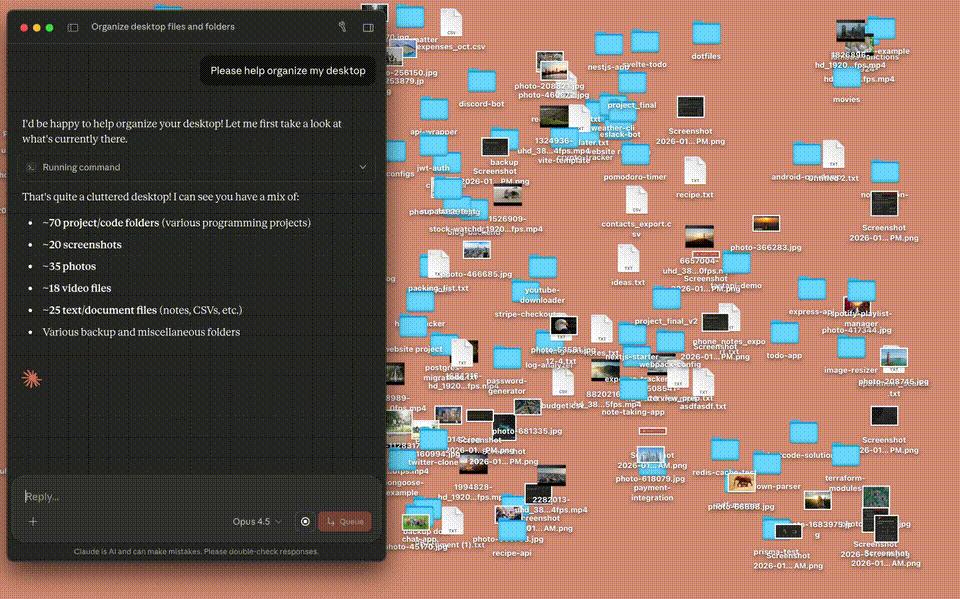This screenshot has height=599, width=960.
Task: Click the Running command row
Action: (x=196, y=167)
